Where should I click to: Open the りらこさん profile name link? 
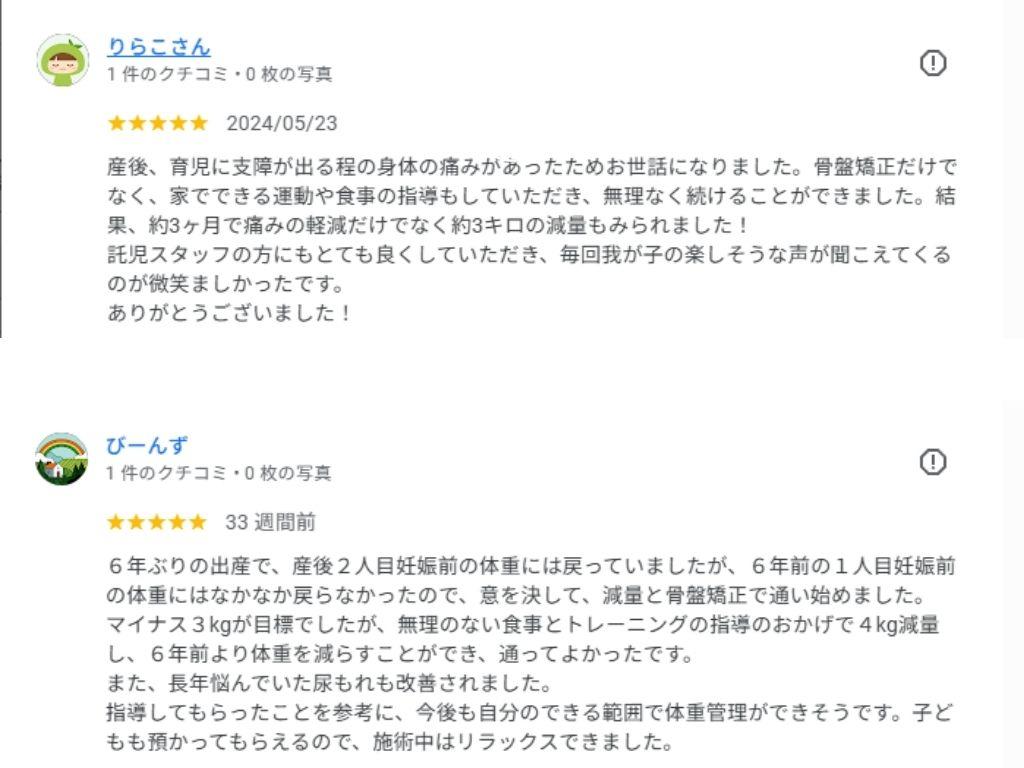pos(158,47)
